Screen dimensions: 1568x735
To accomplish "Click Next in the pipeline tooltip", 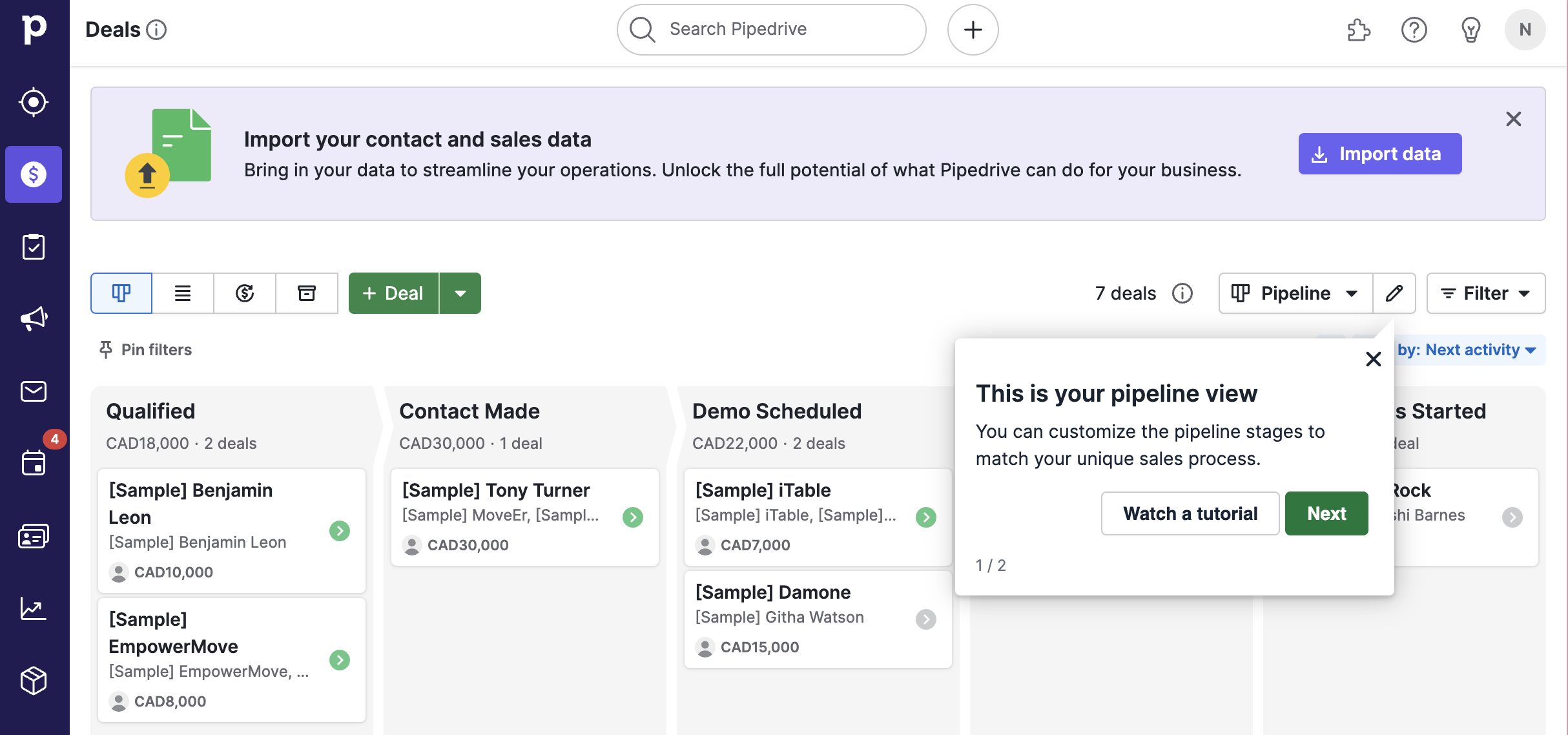I will tap(1326, 513).
